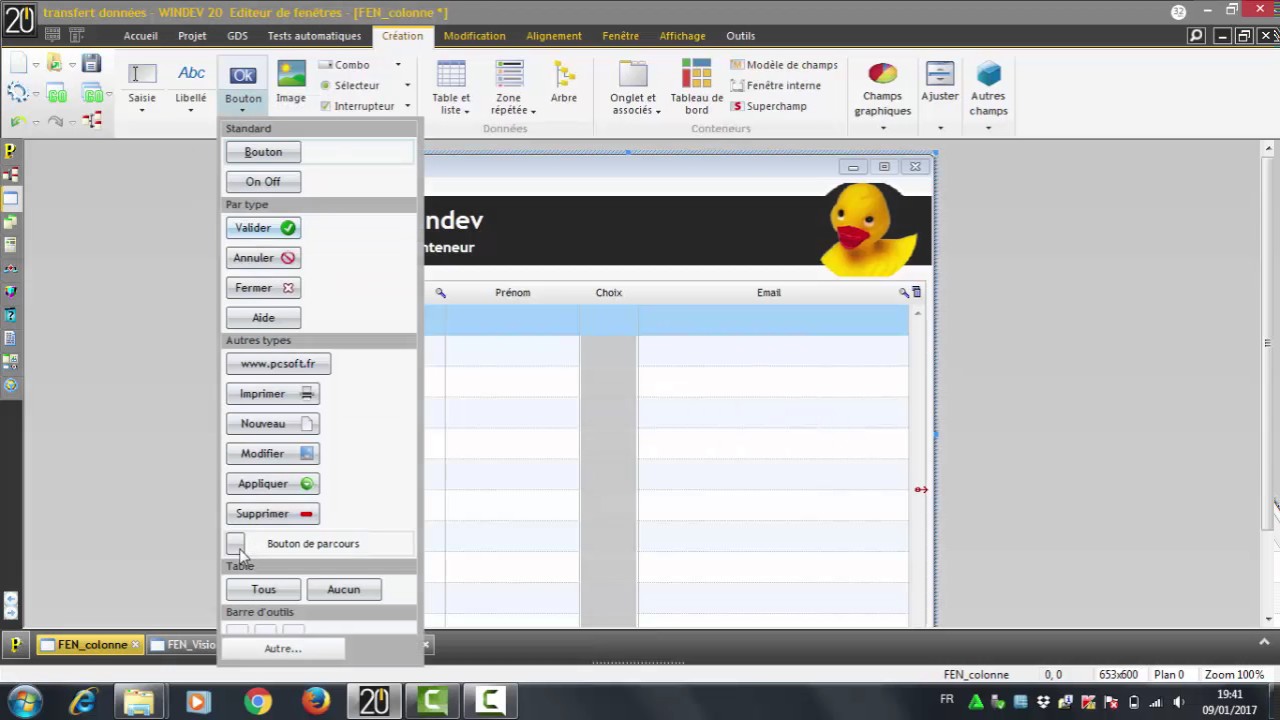1280x720 pixels.
Task: Open Champs graphiques chart icon
Action: click(x=882, y=75)
